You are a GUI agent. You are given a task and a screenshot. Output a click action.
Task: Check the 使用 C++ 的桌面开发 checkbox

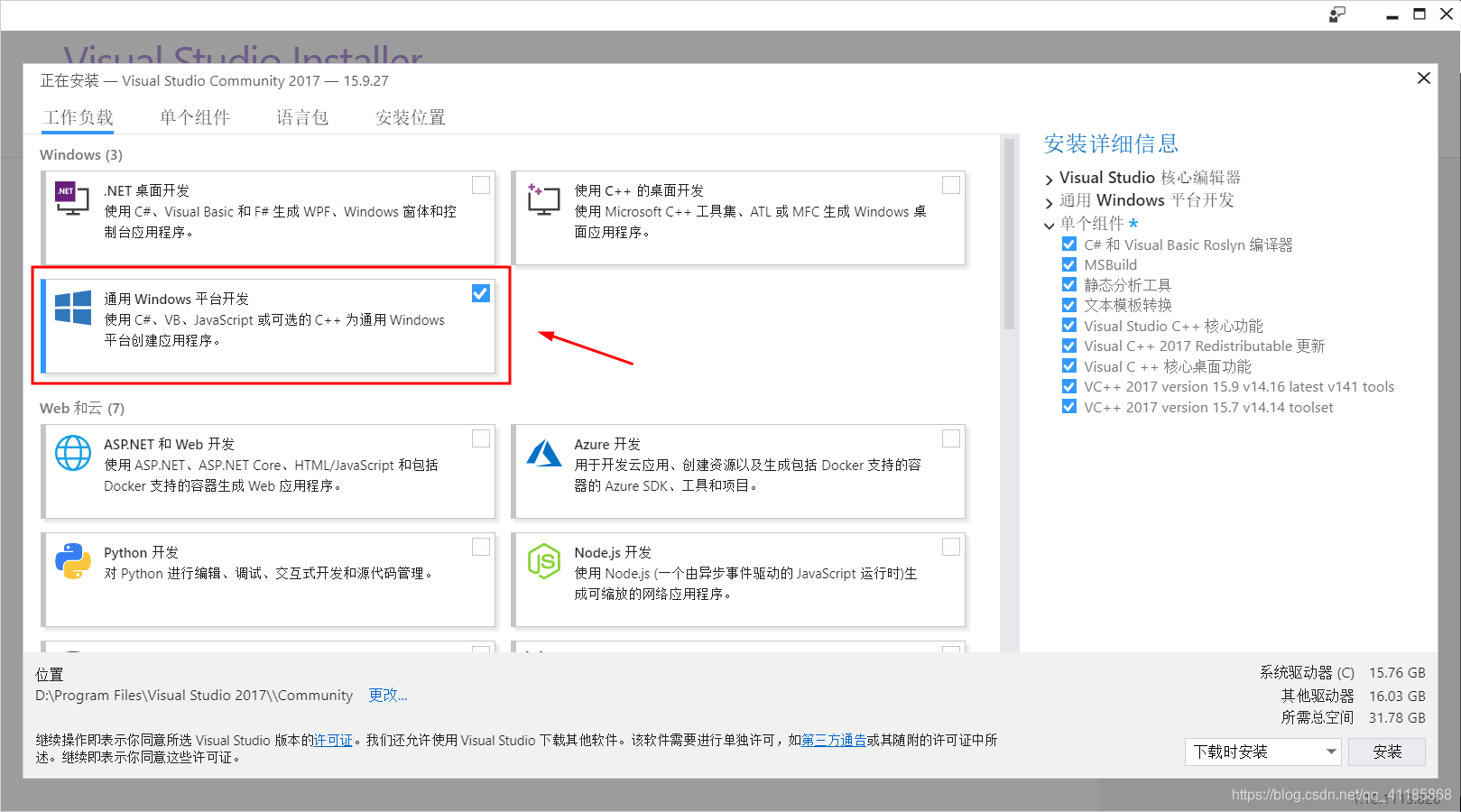[x=951, y=185]
